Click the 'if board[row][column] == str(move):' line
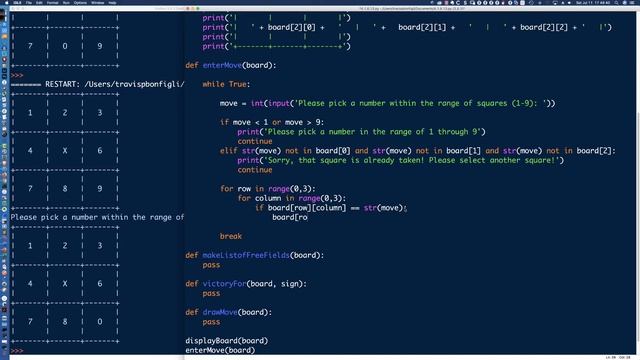This screenshot has width=640, height=360. 331,208
